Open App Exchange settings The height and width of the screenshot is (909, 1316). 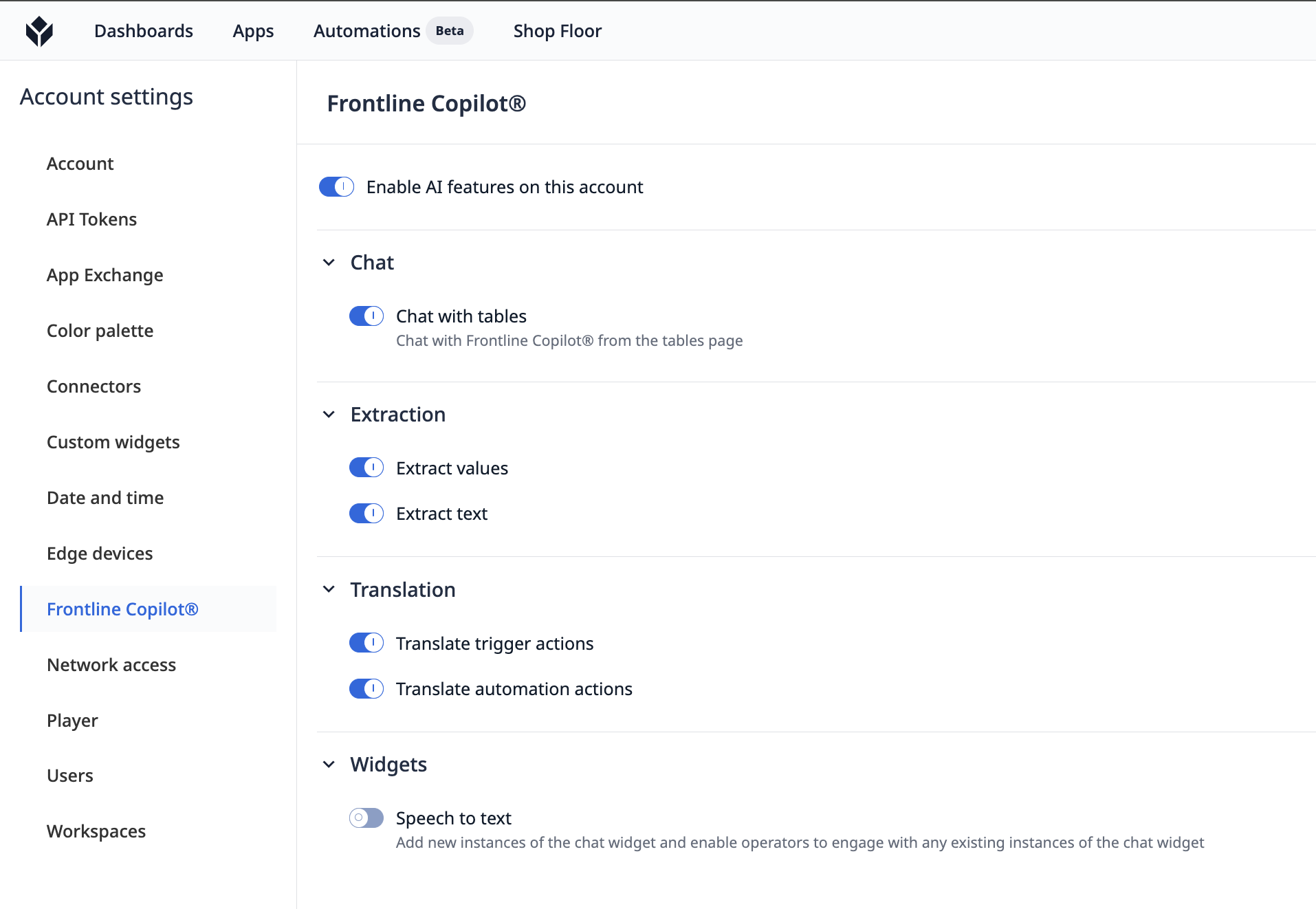(x=105, y=275)
